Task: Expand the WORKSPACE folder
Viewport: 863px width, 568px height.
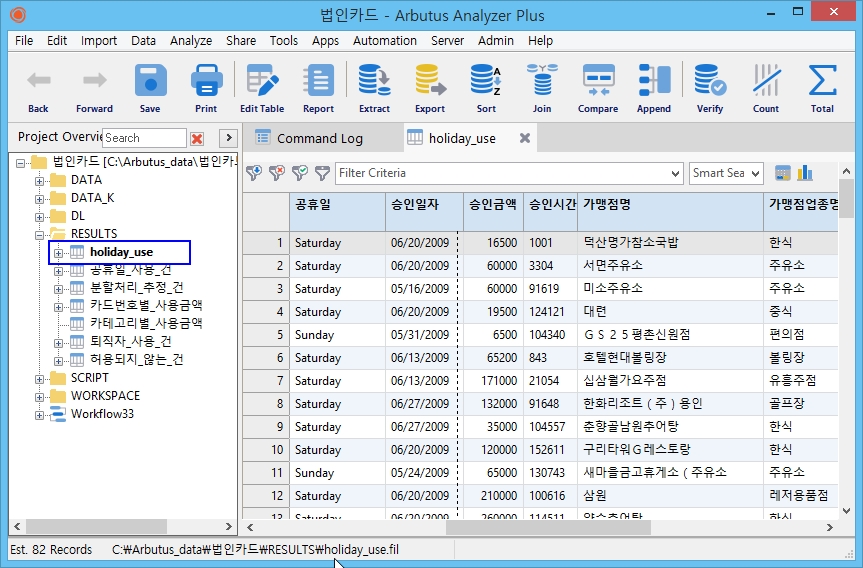Action: [39, 397]
